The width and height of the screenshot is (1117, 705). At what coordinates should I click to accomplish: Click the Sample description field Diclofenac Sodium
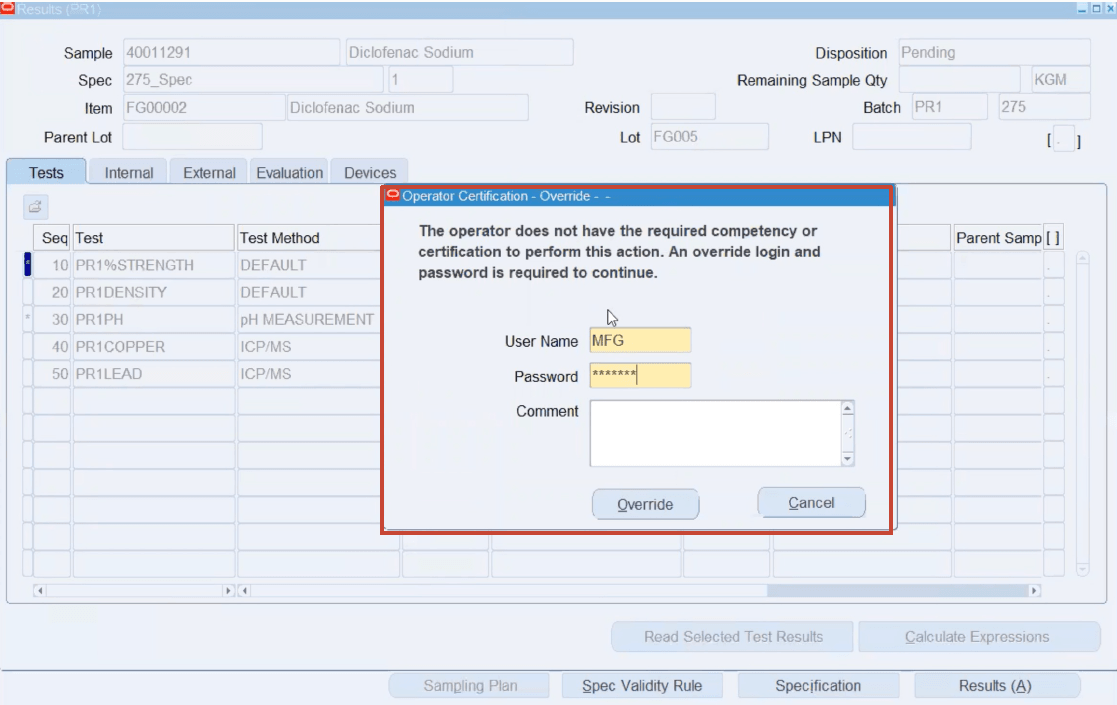[459, 53]
